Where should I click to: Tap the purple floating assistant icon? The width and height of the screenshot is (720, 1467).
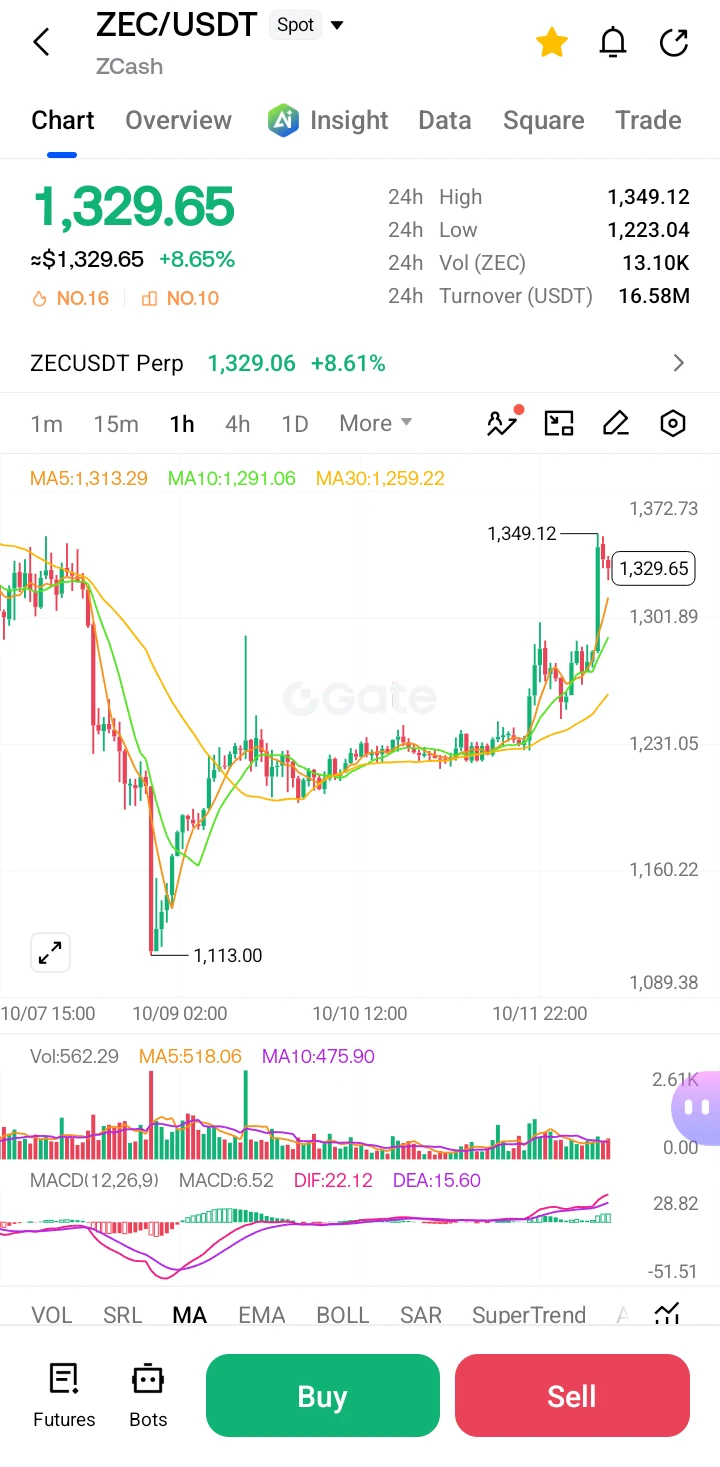697,1108
